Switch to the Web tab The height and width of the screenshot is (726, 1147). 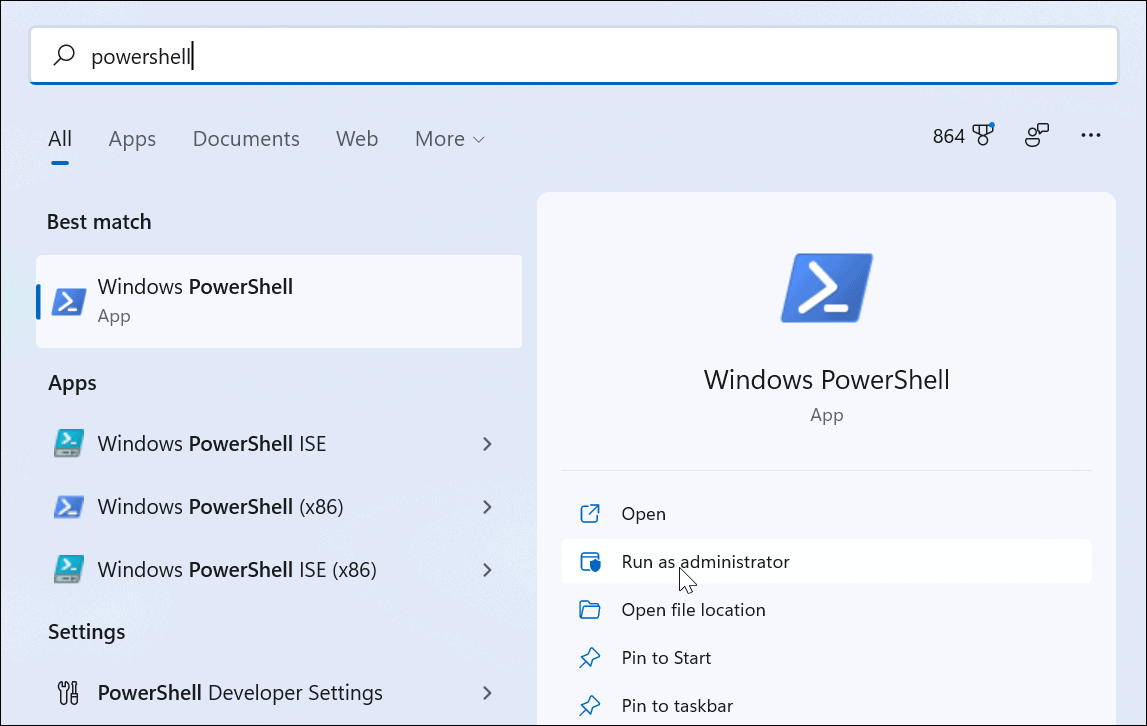pos(357,139)
